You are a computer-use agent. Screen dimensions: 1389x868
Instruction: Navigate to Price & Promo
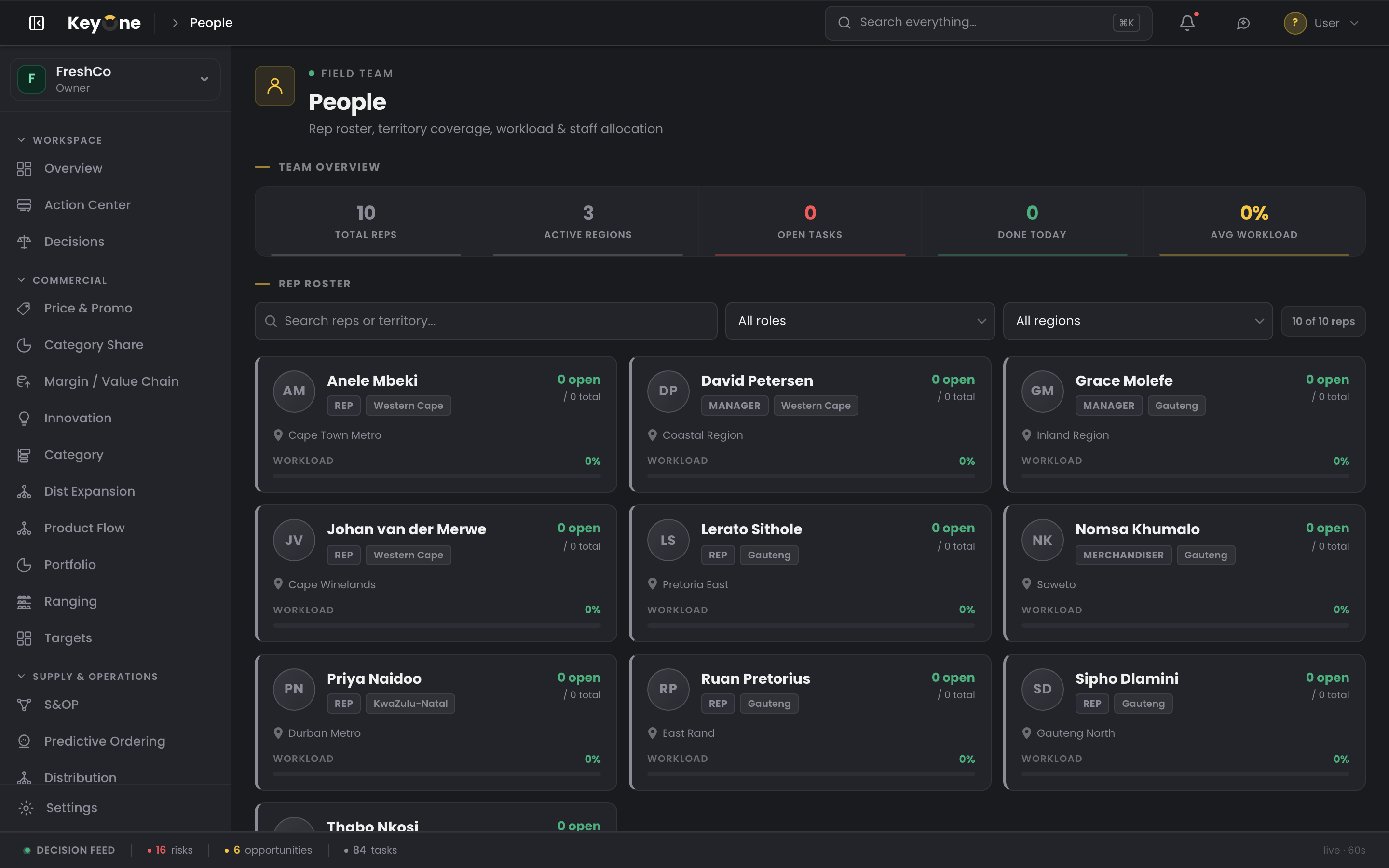point(88,308)
